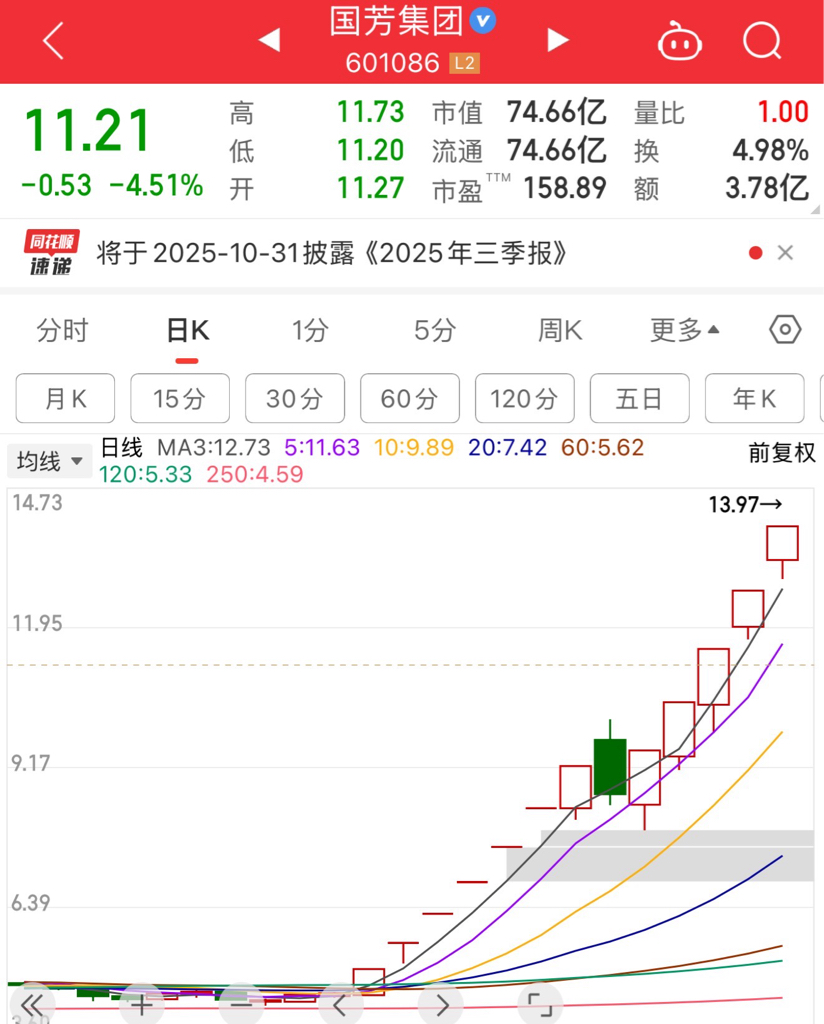Choose the 年K period button
The height and width of the screenshot is (1024, 824).
(x=754, y=398)
